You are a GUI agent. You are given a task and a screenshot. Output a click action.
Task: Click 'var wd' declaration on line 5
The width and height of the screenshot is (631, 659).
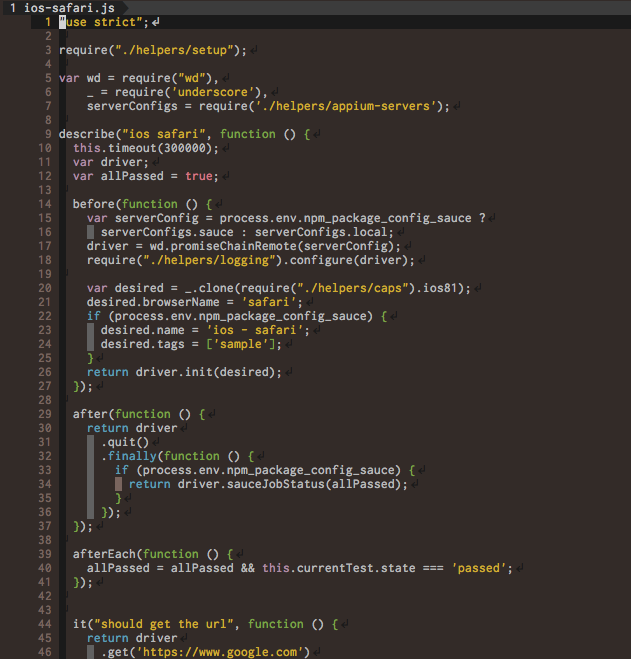pos(79,78)
